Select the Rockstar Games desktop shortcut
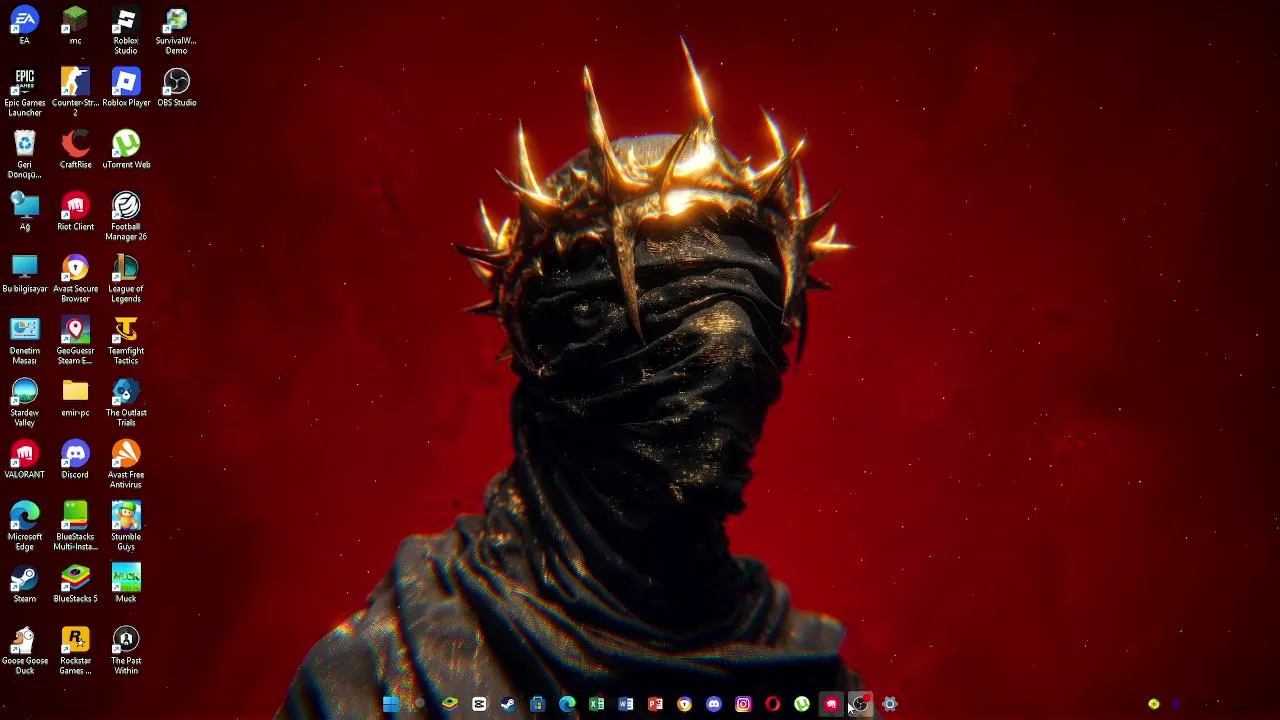 pyautogui.click(x=75, y=651)
